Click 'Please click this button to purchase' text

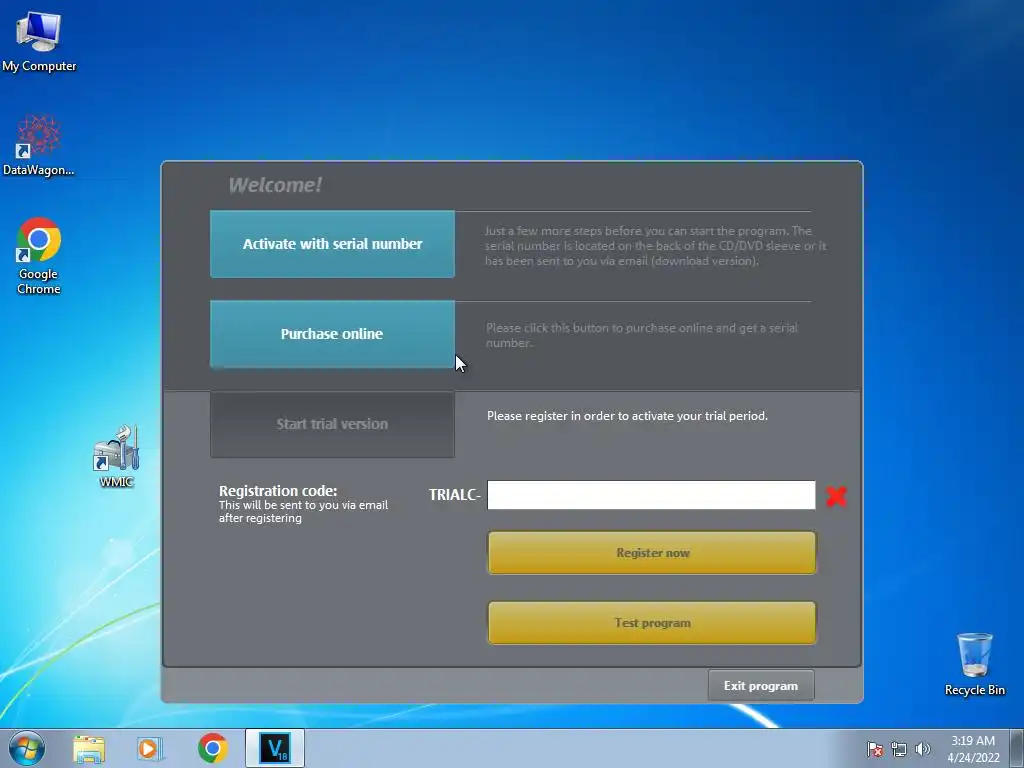[641, 335]
